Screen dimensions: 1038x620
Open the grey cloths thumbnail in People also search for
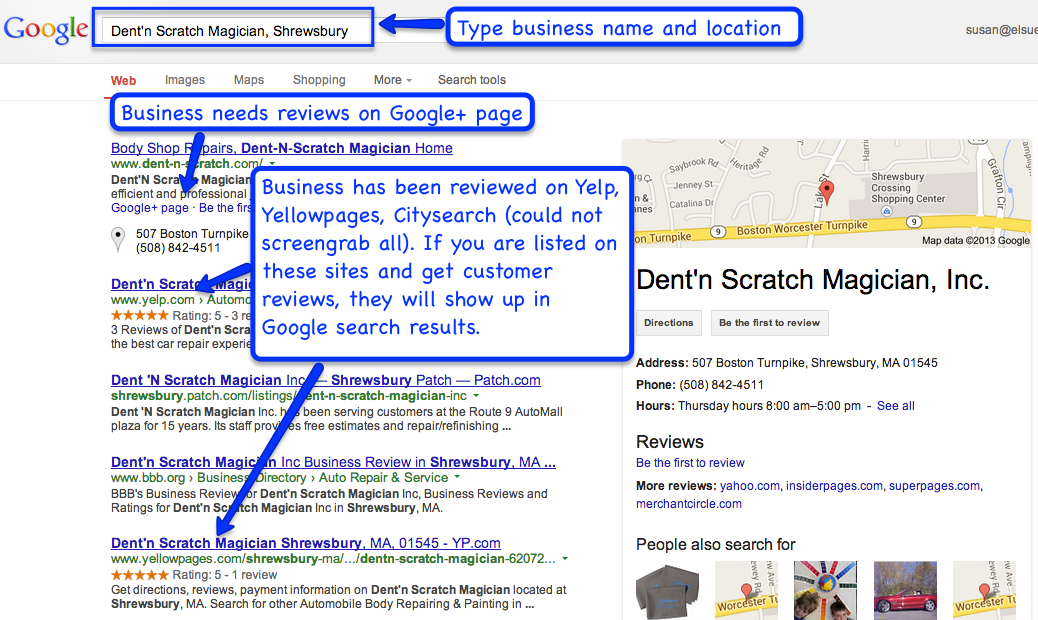pyautogui.click(x=667, y=590)
